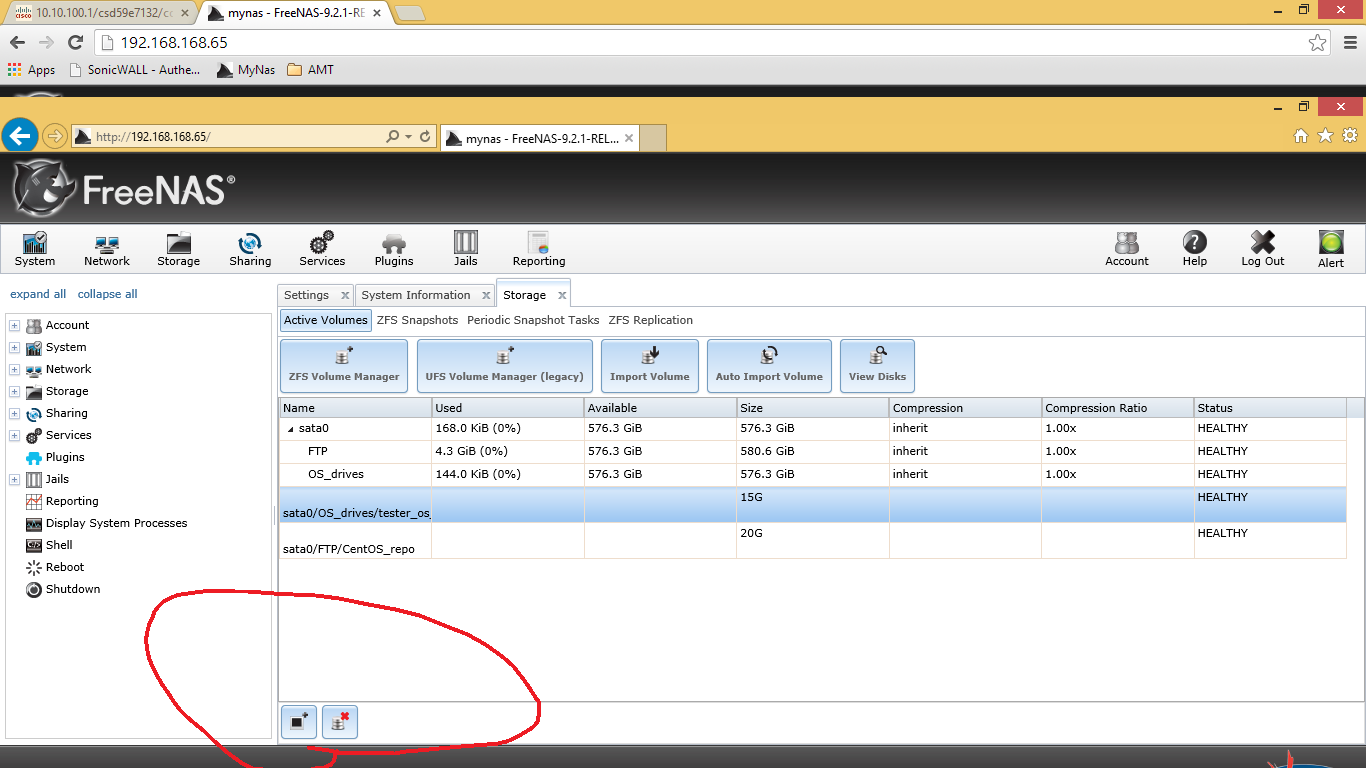Close the Storage tab
This screenshot has width=1366, height=768.
[562, 296]
